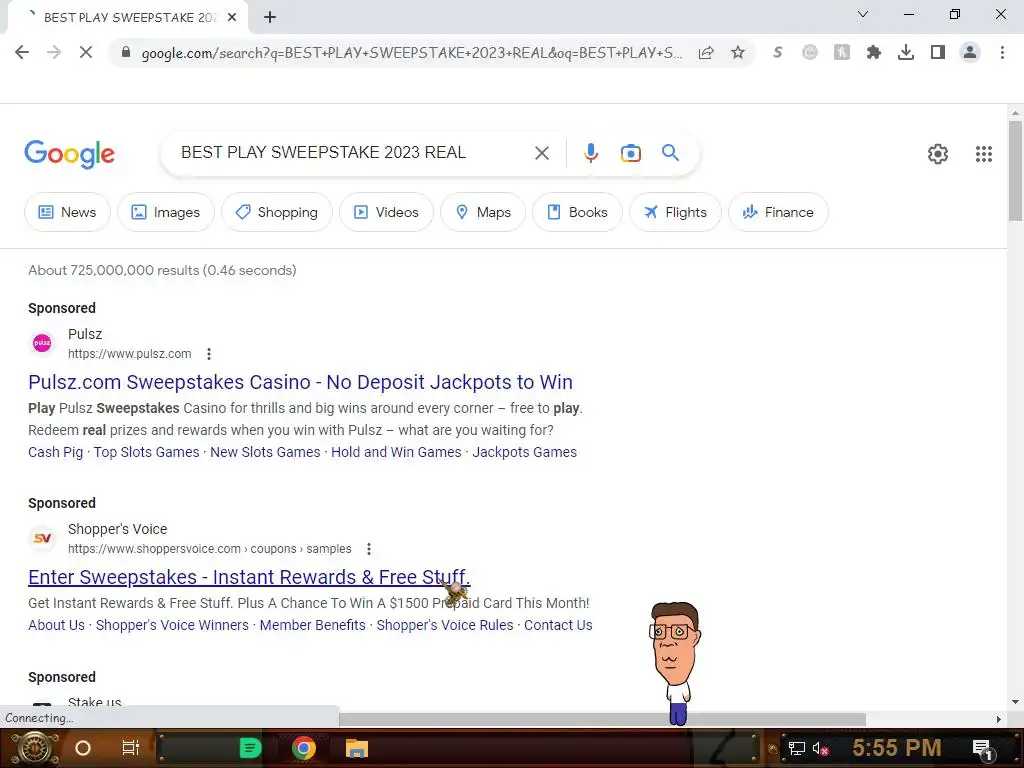
Task: Open the Jackpots Games sitelink
Action: click(524, 452)
